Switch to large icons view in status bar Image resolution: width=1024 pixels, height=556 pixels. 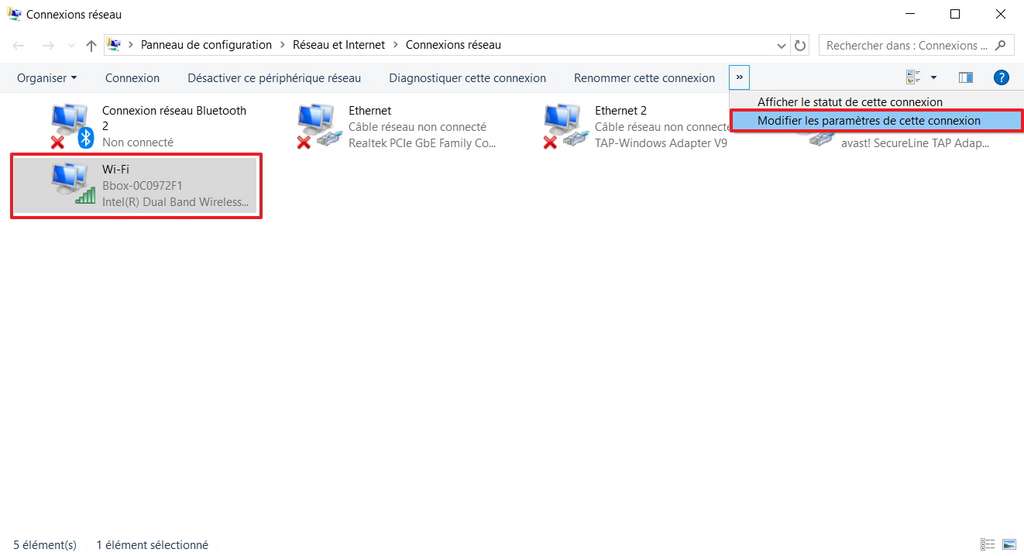tap(1008, 545)
